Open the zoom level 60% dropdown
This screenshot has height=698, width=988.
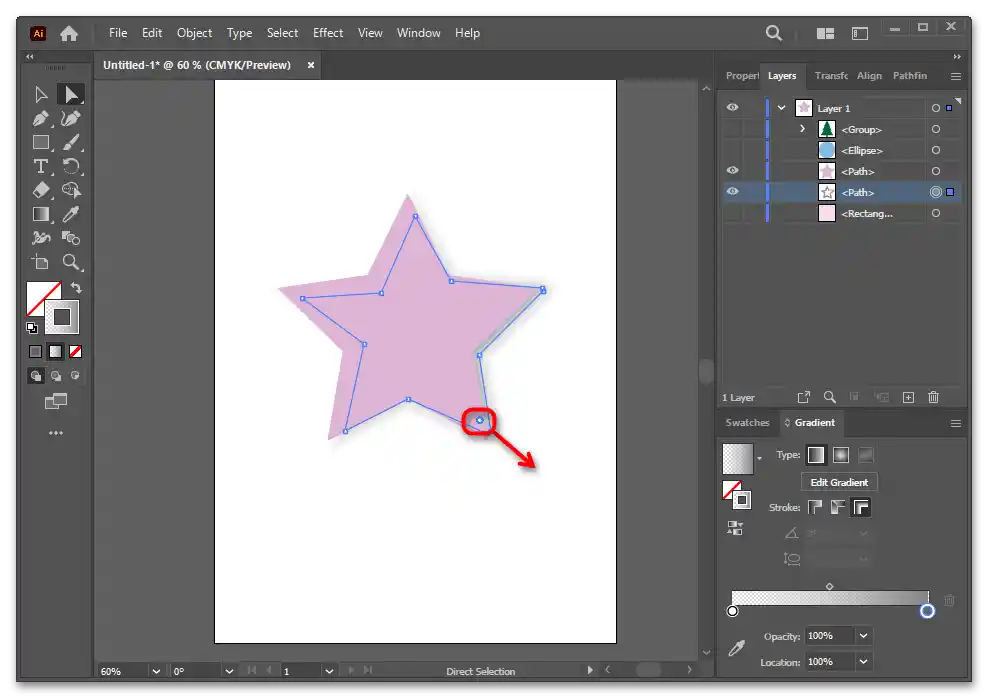(156, 671)
